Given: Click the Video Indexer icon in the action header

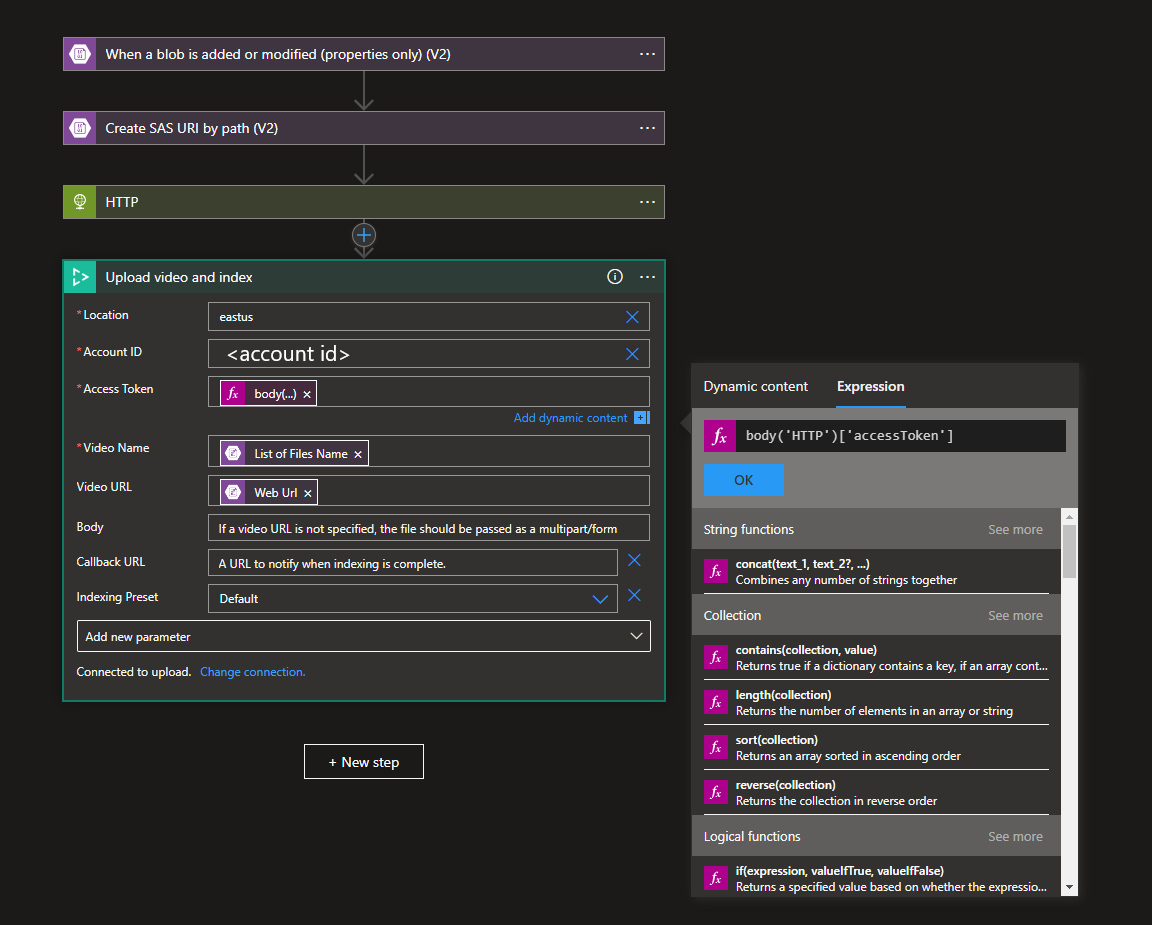Looking at the screenshot, I should [80, 277].
